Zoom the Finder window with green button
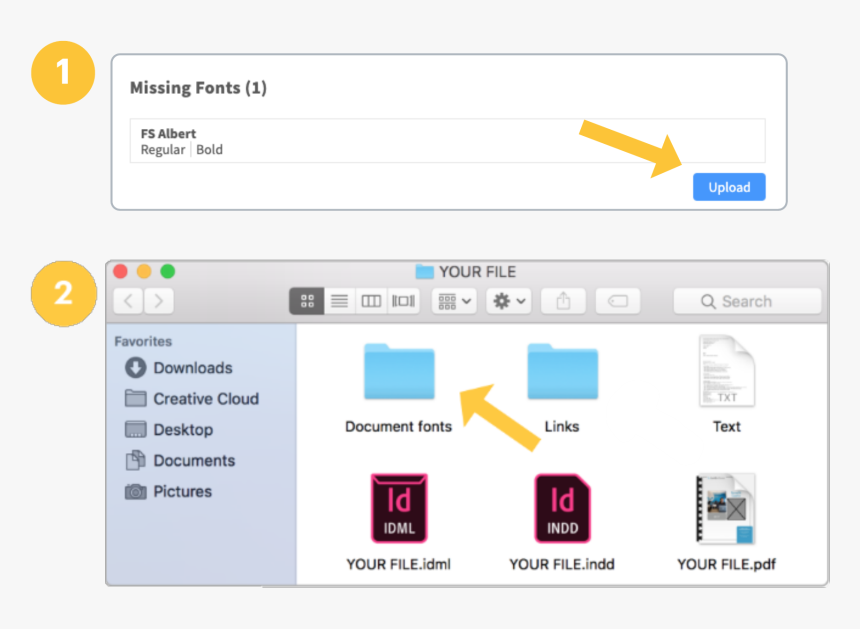Screen dimensions: 860x629 [168, 271]
